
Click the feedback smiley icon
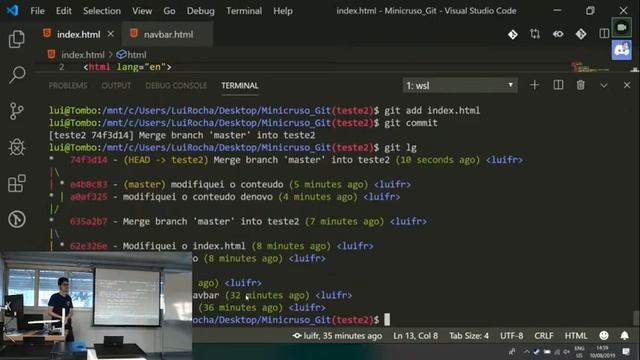coord(604,336)
